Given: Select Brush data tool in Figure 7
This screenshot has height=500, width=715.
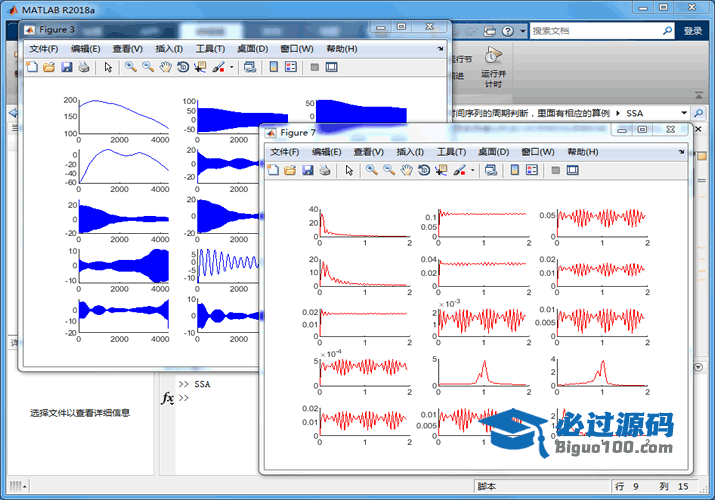Looking at the screenshot, I should 460,170.
